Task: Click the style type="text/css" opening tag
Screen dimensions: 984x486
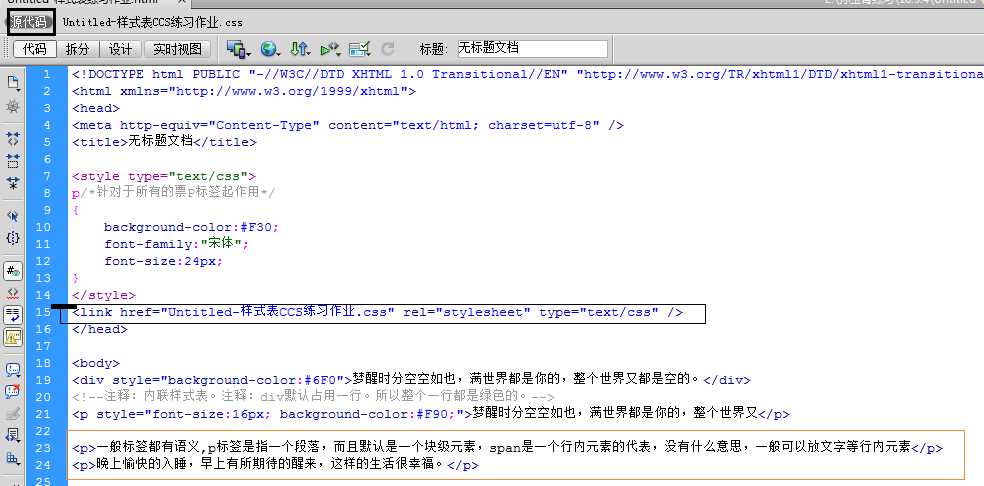Action: [164, 176]
